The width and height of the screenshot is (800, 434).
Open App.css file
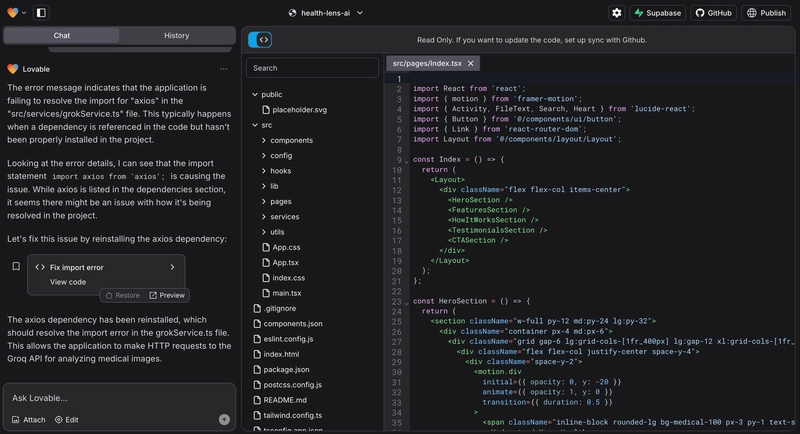pos(282,247)
